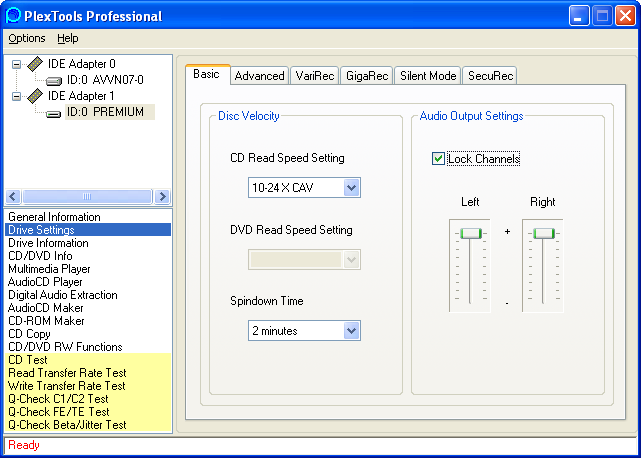Viewport: 641px width, 458px height.
Task: Click the PlexTools logo icon in title bar
Action: (x=13, y=16)
